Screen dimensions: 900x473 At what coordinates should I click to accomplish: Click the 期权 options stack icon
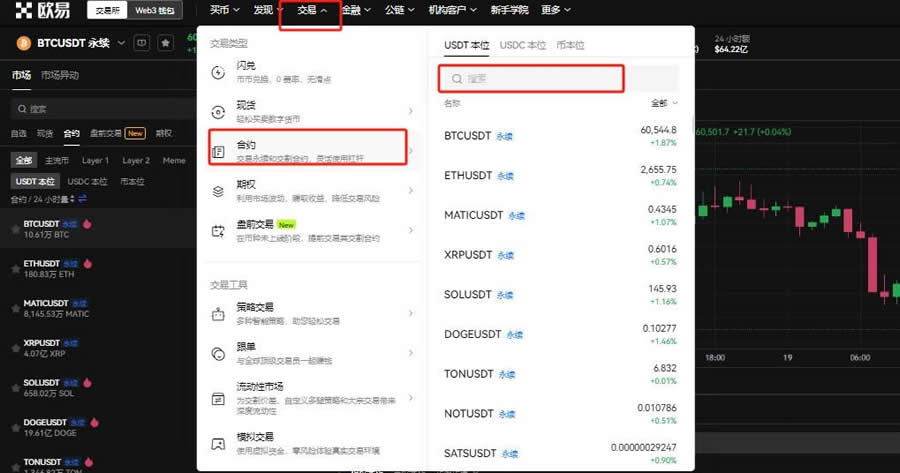[x=219, y=190]
